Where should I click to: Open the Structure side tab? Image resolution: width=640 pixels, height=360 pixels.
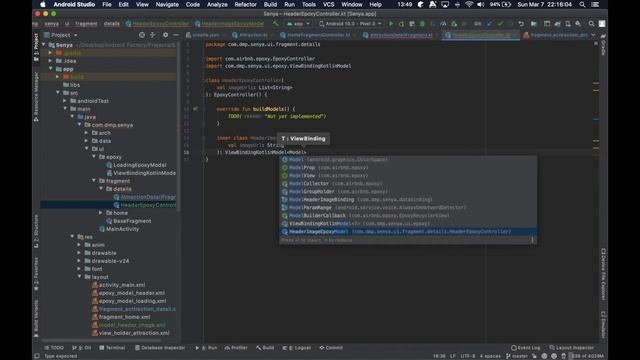pos(36,231)
